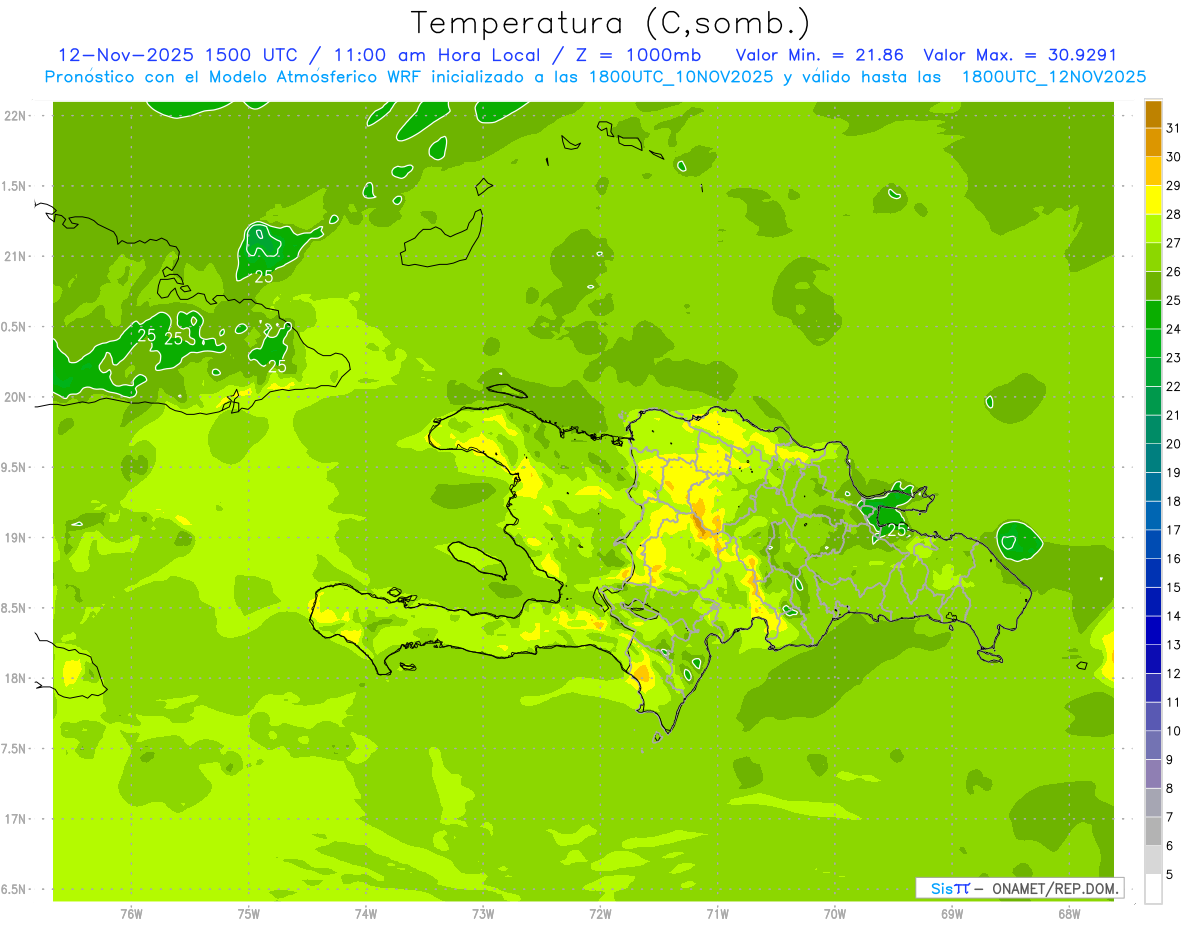
Task: Click the color bar swatch between 28 and 29
Action: [x=1153, y=200]
